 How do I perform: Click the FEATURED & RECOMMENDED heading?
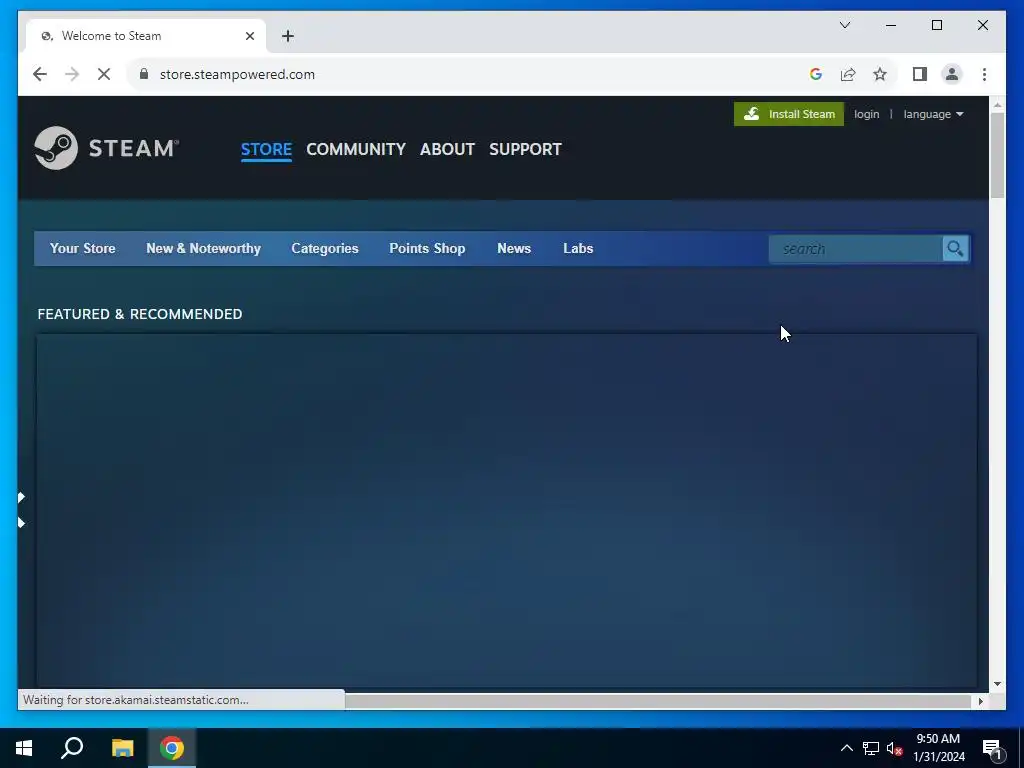click(140, 314)
